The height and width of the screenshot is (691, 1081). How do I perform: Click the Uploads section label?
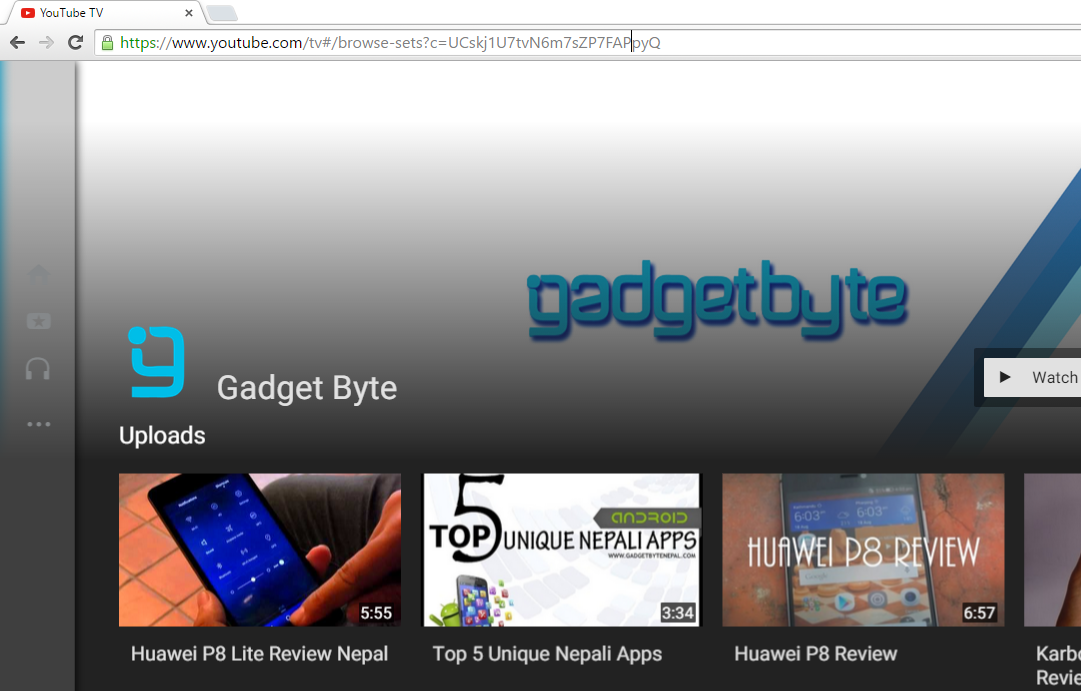coord(161,435)
